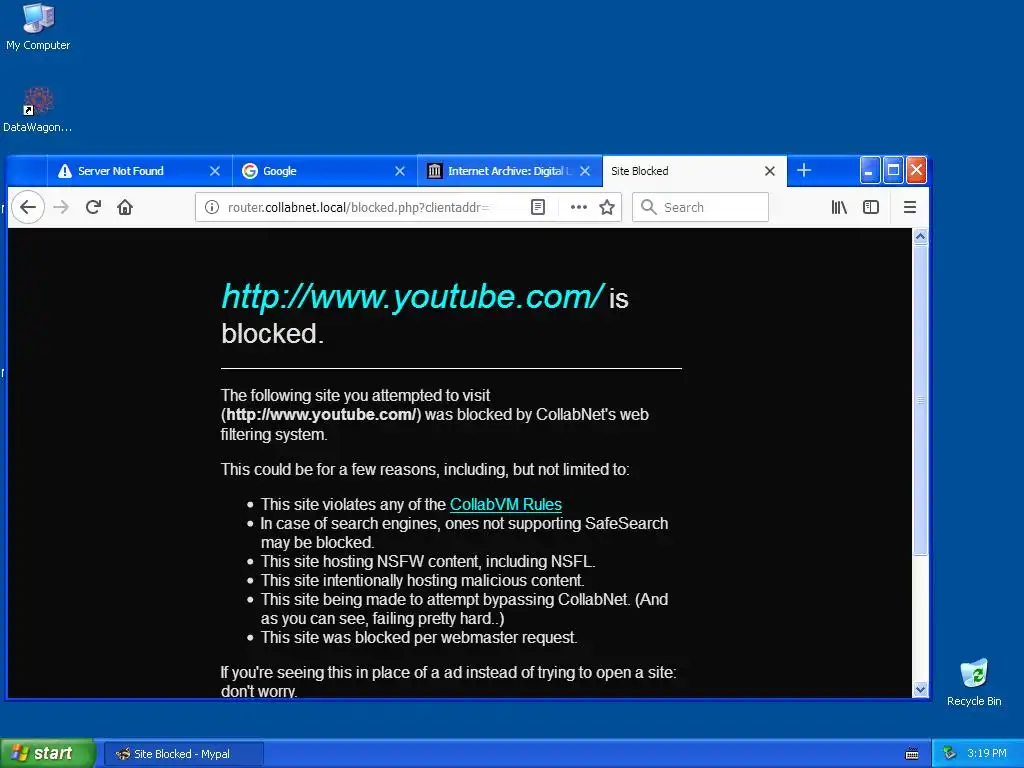
Task: Toggle reader view in address bar
Action: [x=537, y=207]
